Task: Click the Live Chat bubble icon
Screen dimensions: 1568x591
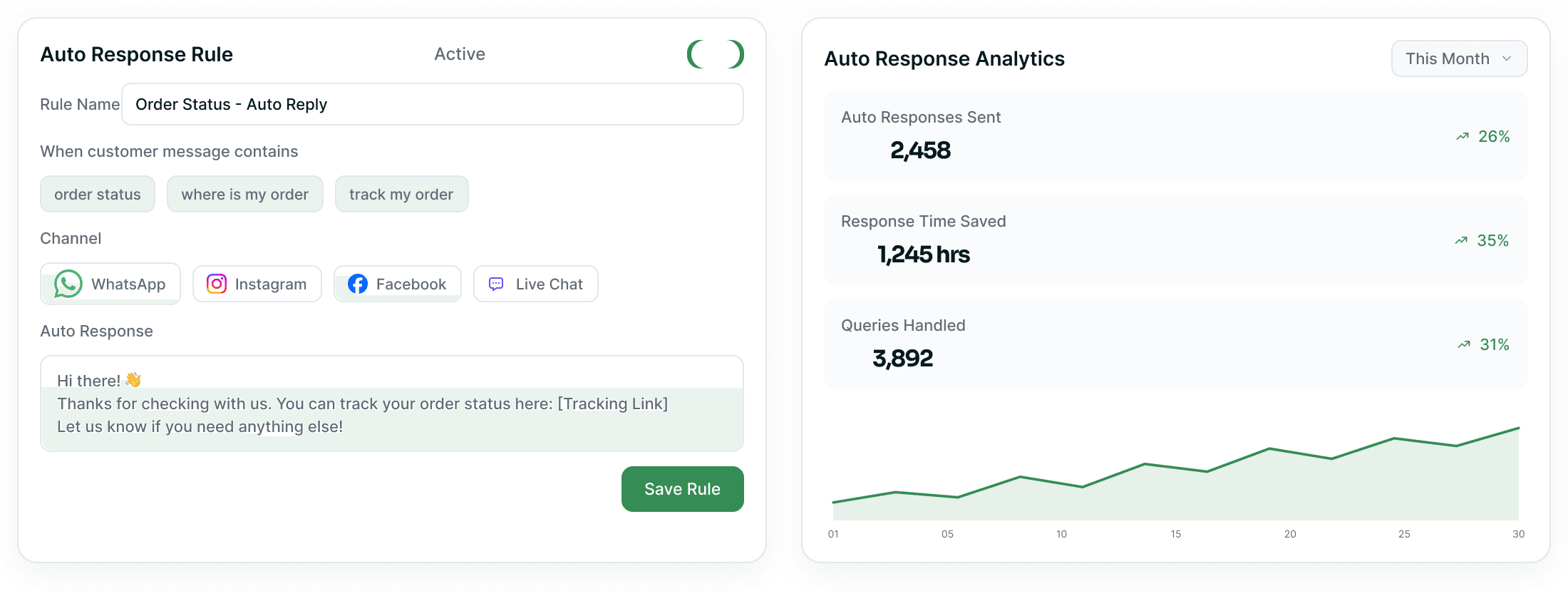Action: (496, 284)
